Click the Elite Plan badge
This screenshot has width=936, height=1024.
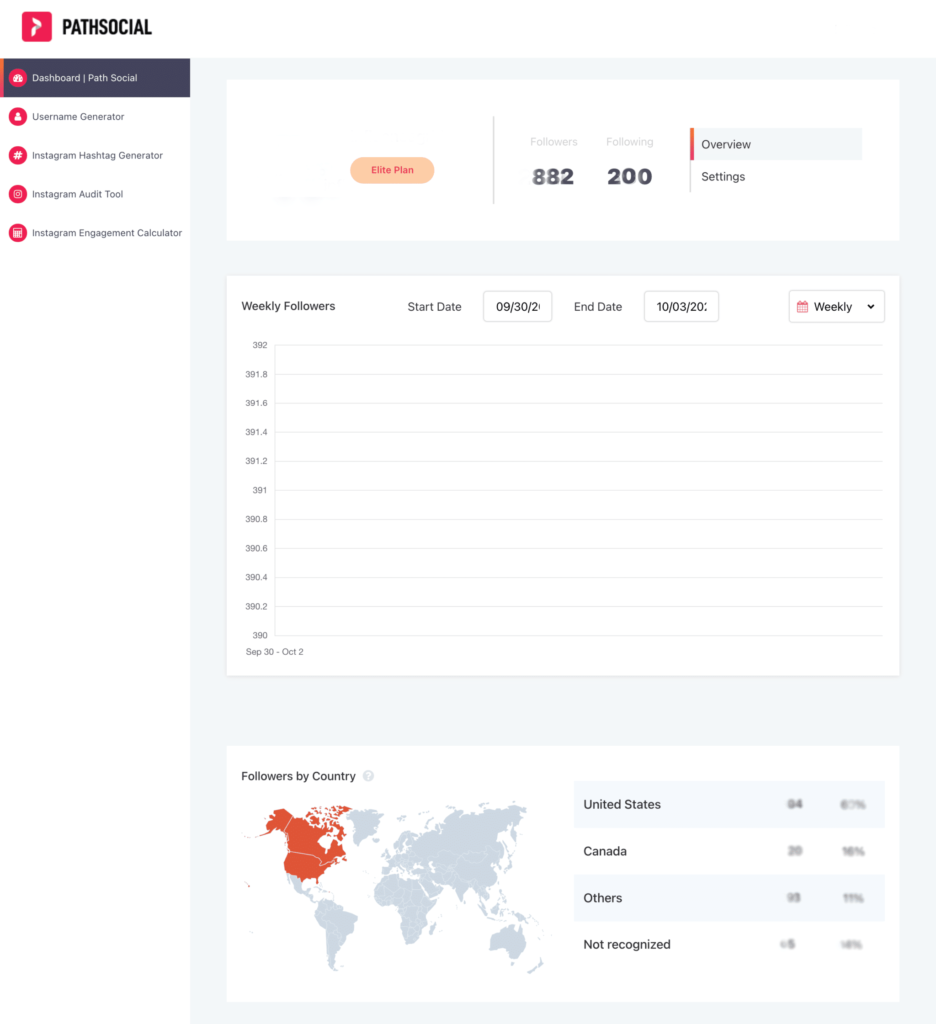[392, 170]
